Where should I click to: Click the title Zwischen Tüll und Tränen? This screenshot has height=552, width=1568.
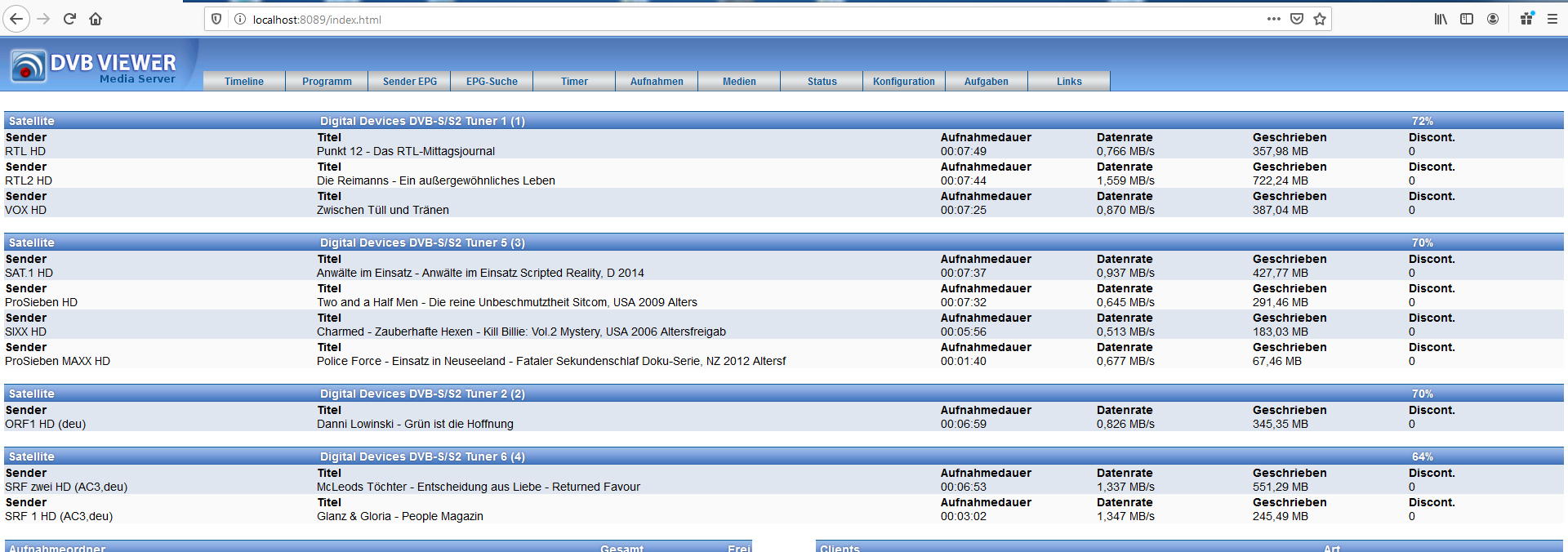click(383, 210)
